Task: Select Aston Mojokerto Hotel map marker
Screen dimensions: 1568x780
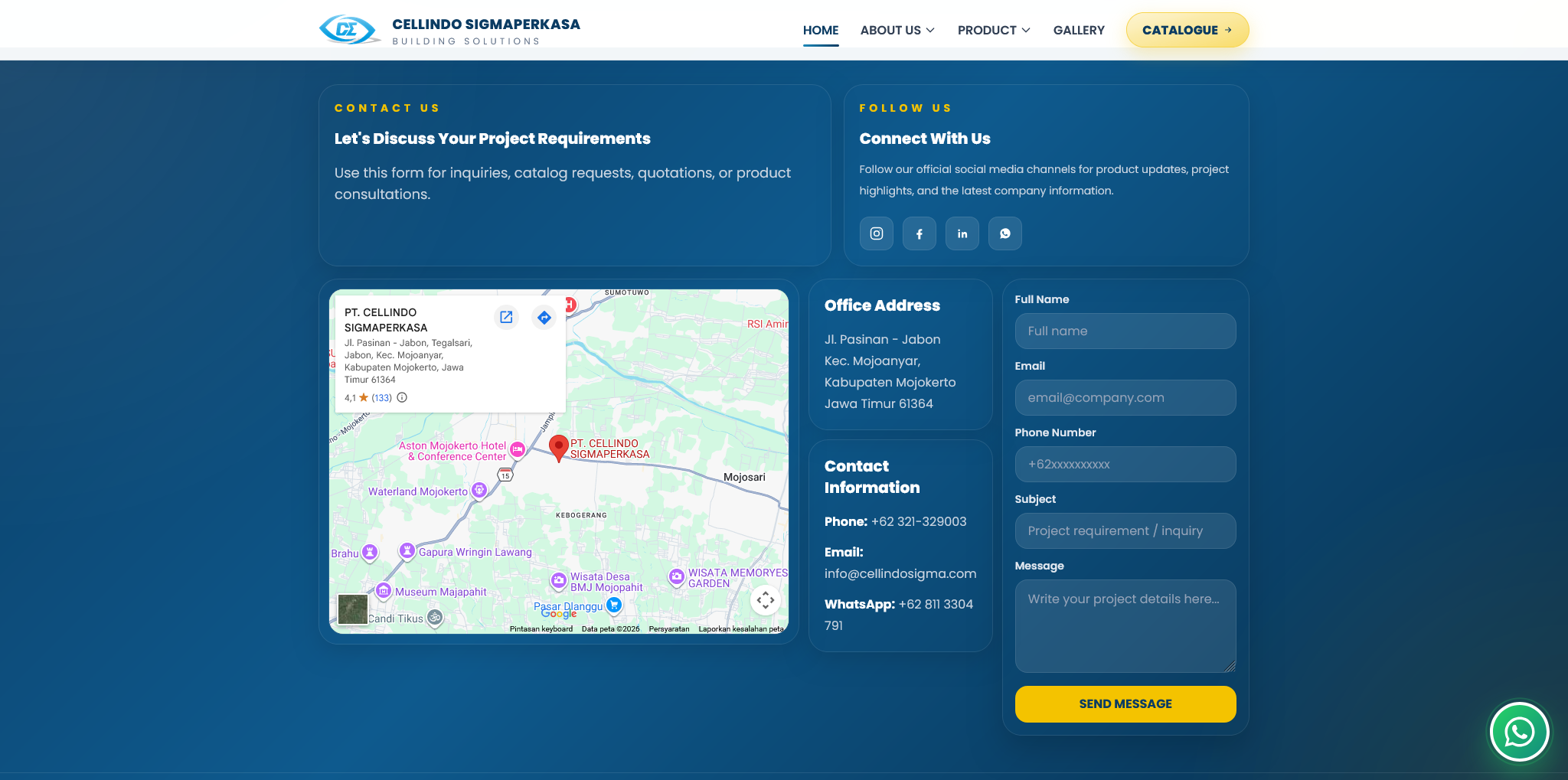Action: pyautogui.click(x=518, y=450)
